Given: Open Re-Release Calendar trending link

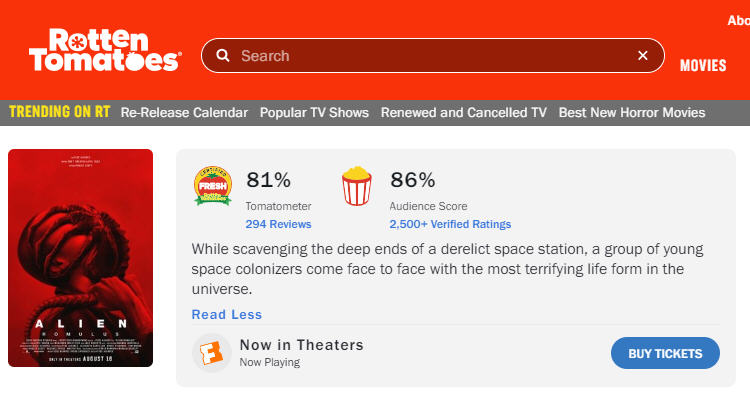Looking at the screenshot, I should [184, 112].
